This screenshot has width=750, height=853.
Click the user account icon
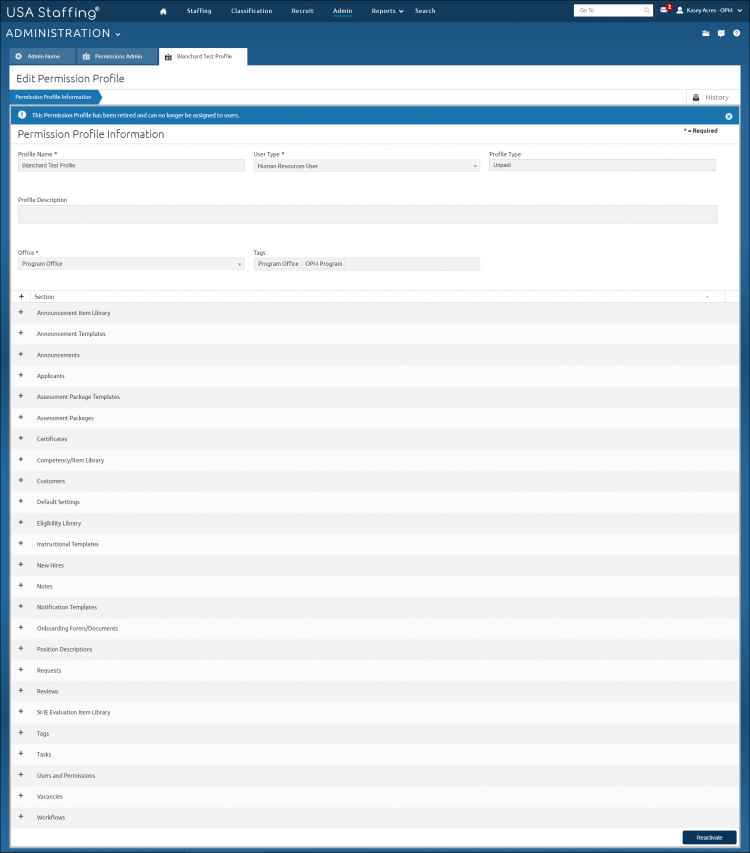tap(680, 10)
